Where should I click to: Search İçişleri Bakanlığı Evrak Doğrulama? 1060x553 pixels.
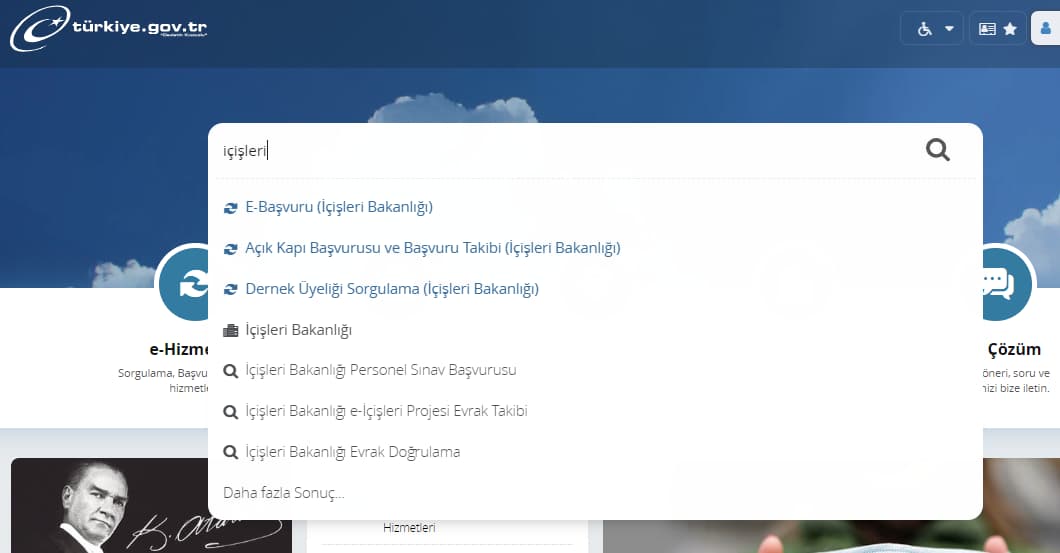click(352, 452)
